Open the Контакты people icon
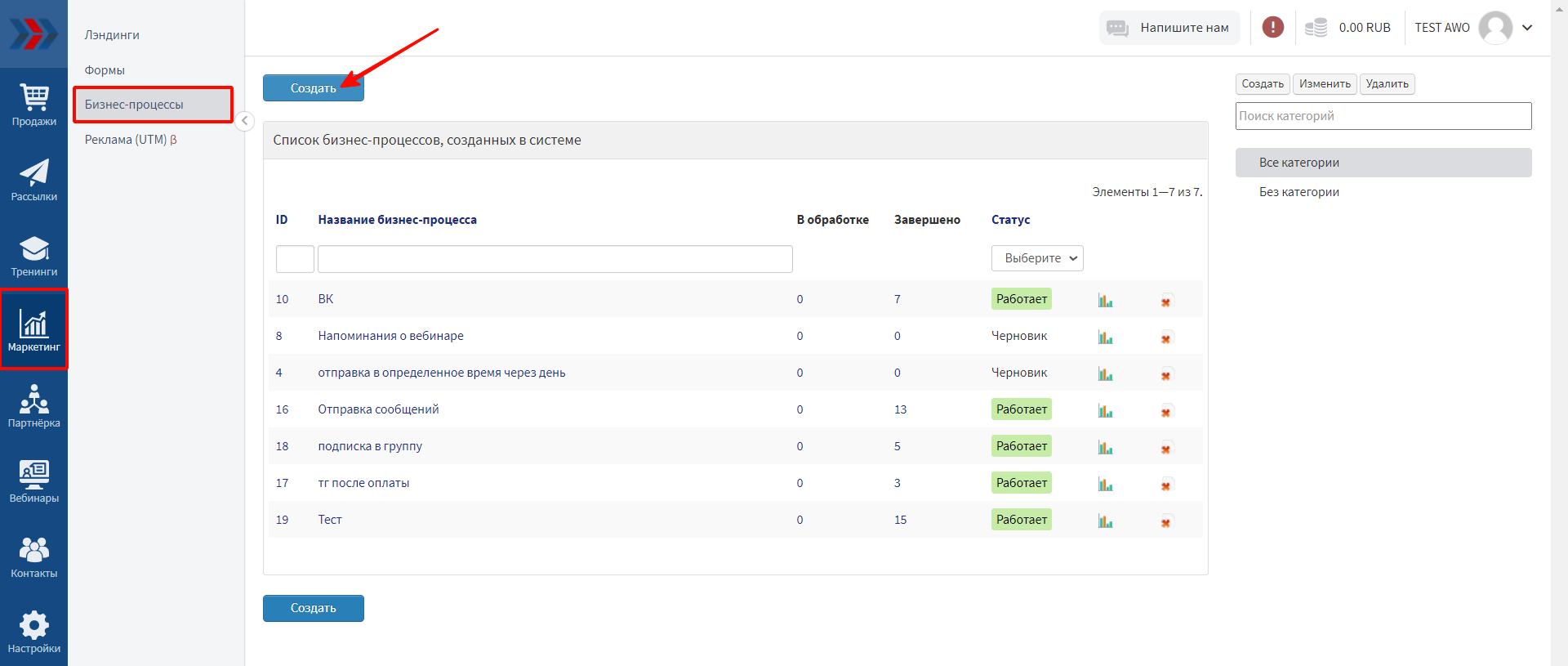Image resolution: width=1568 pixels, height=666 pixels. tap(33, 556)
